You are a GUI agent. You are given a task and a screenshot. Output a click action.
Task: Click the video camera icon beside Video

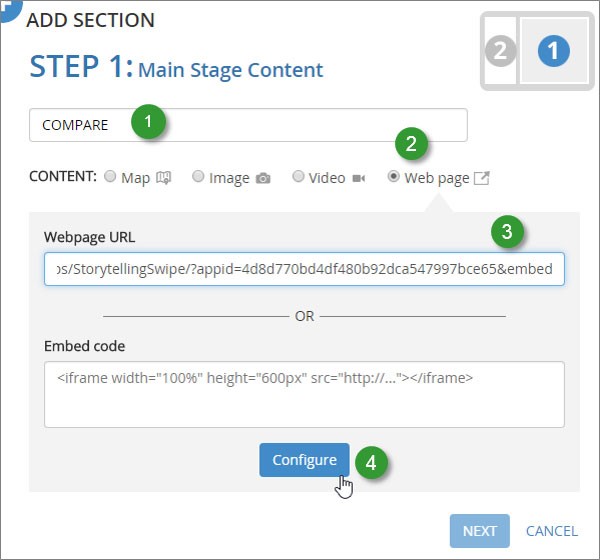358,178
